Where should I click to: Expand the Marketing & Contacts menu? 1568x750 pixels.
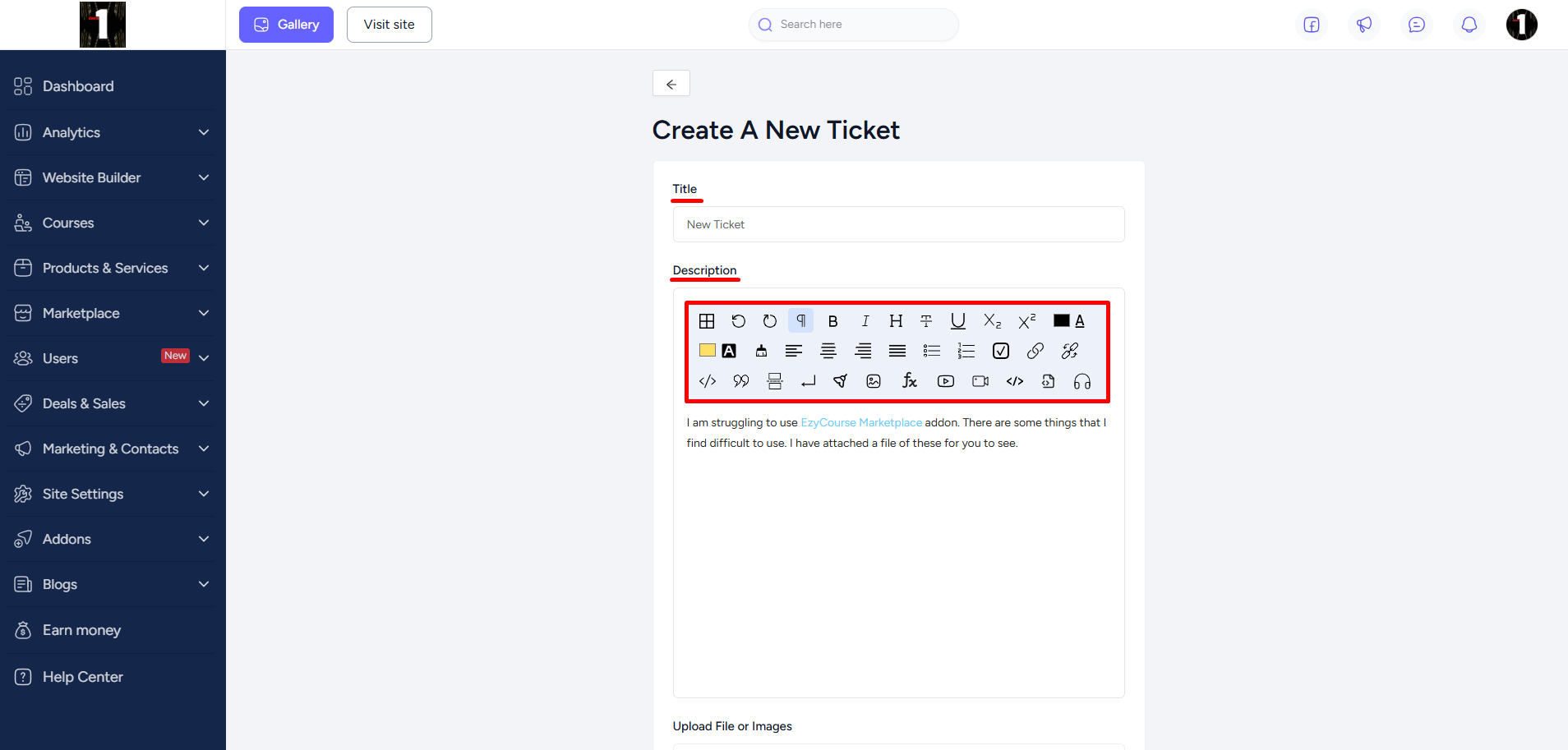(113, 449)
